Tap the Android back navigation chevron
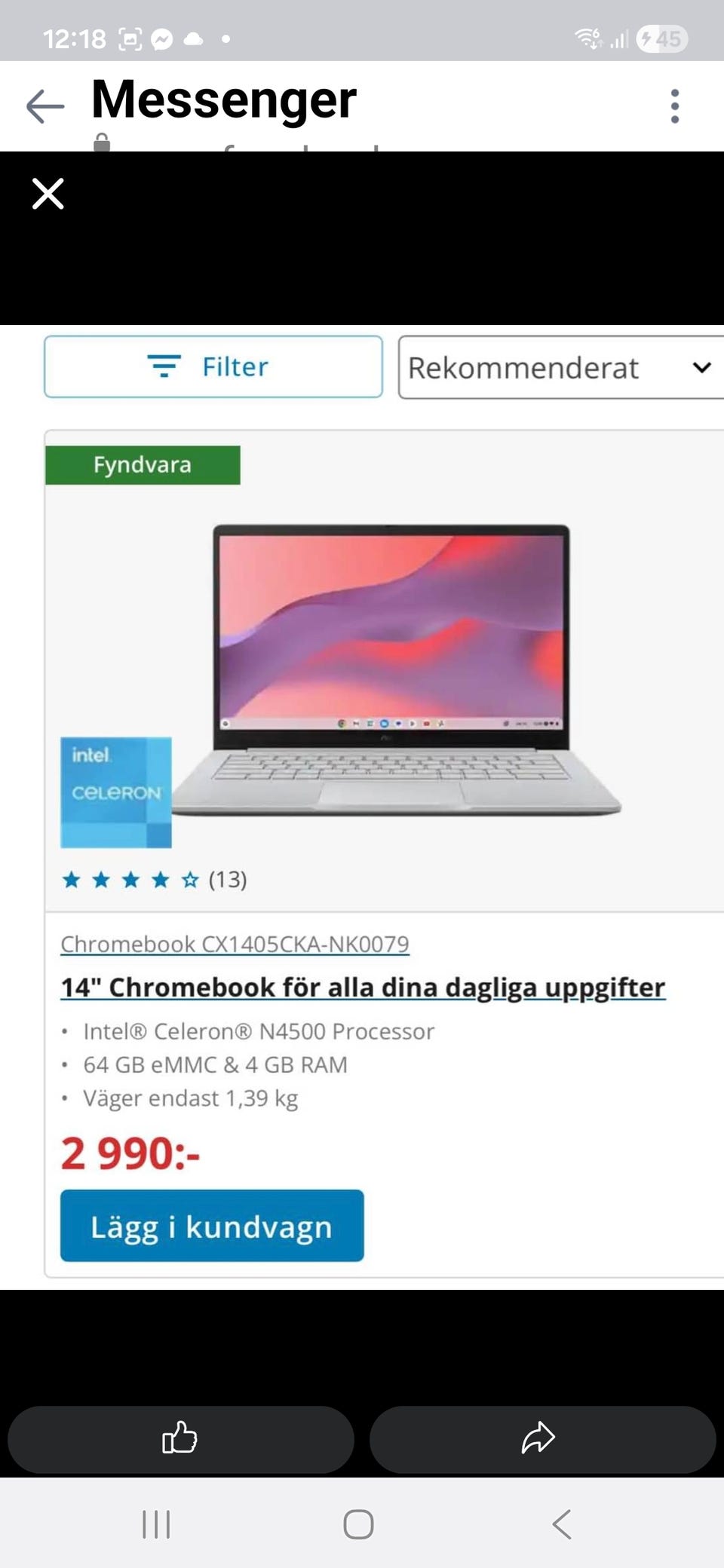The width and height of the screenshot is (724, 1568). point(562,1524)
